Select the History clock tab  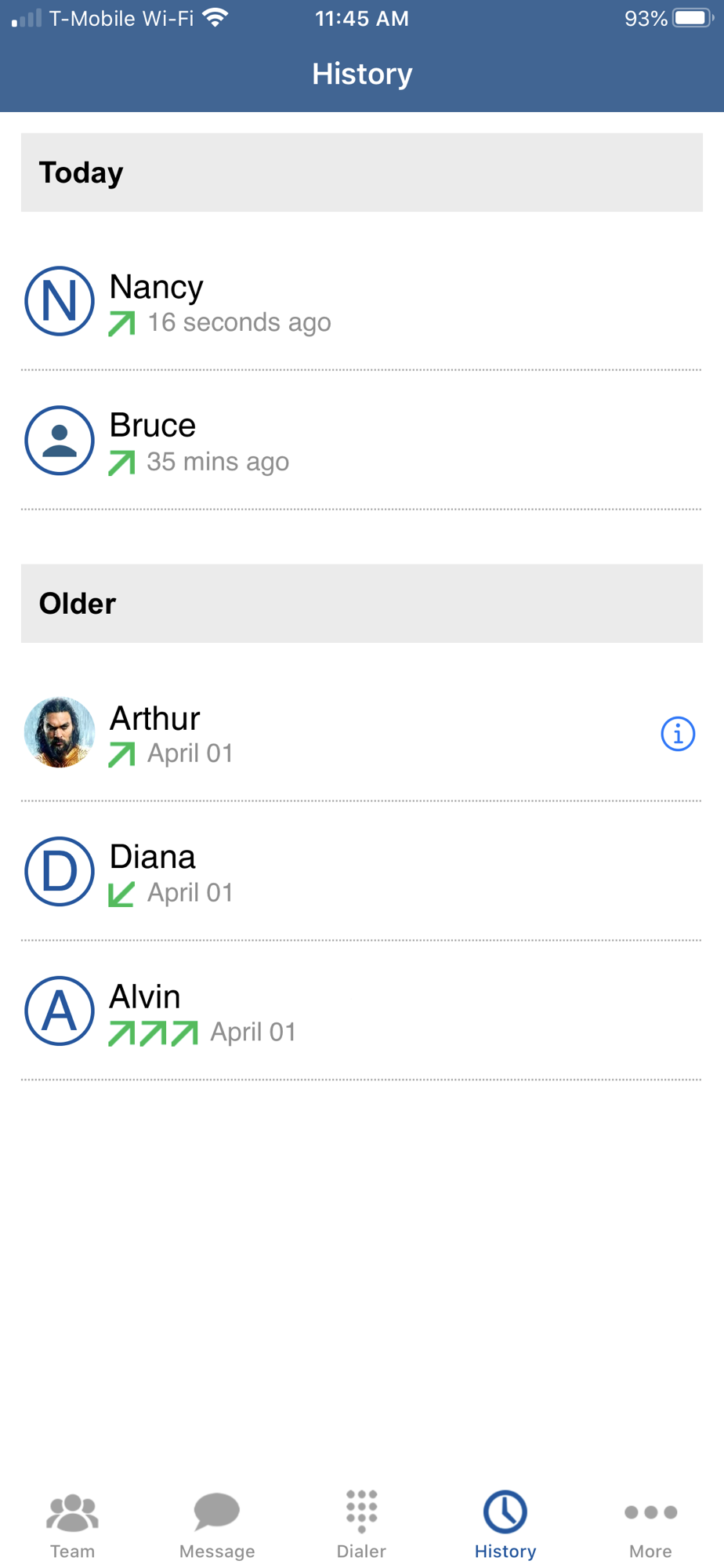coord(505,1524)
